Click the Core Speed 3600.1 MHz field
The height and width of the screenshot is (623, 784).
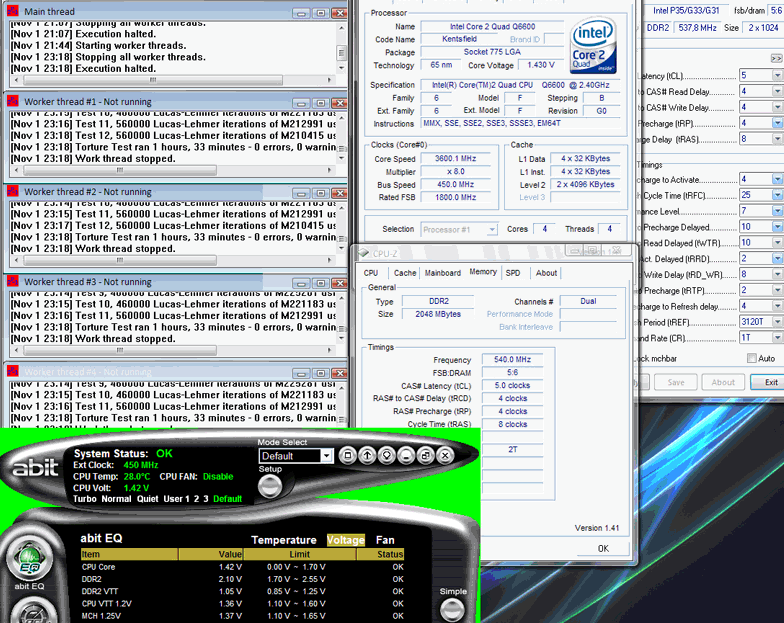click(455, 158)
